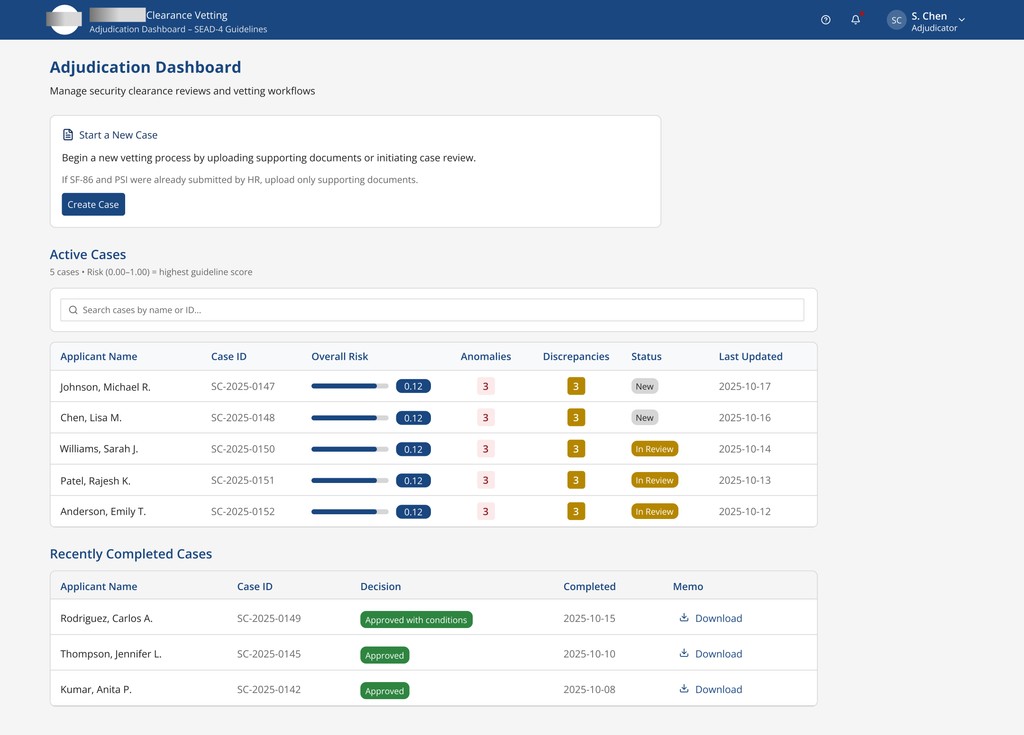Open the notifications bell

[855, 20]
